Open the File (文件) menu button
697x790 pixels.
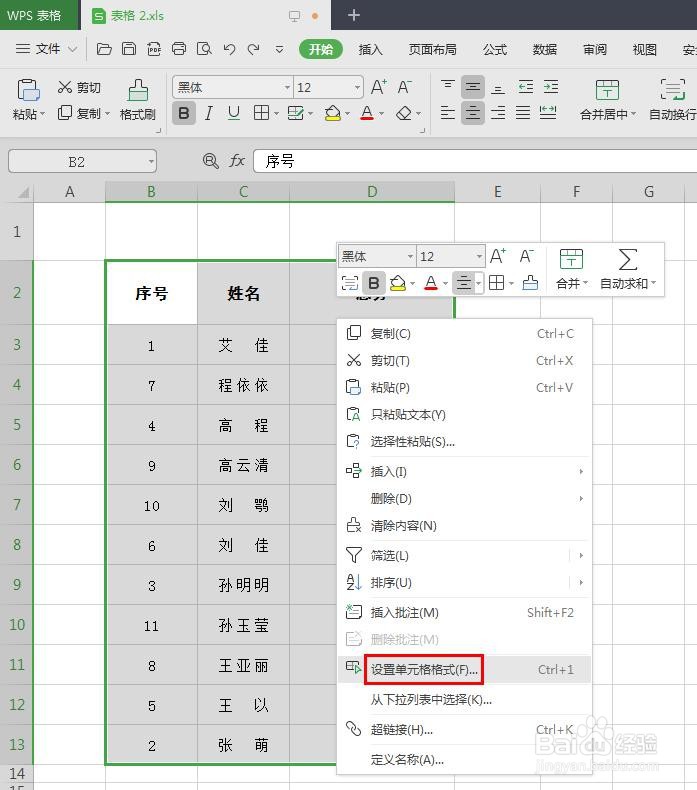pos(46,49)
